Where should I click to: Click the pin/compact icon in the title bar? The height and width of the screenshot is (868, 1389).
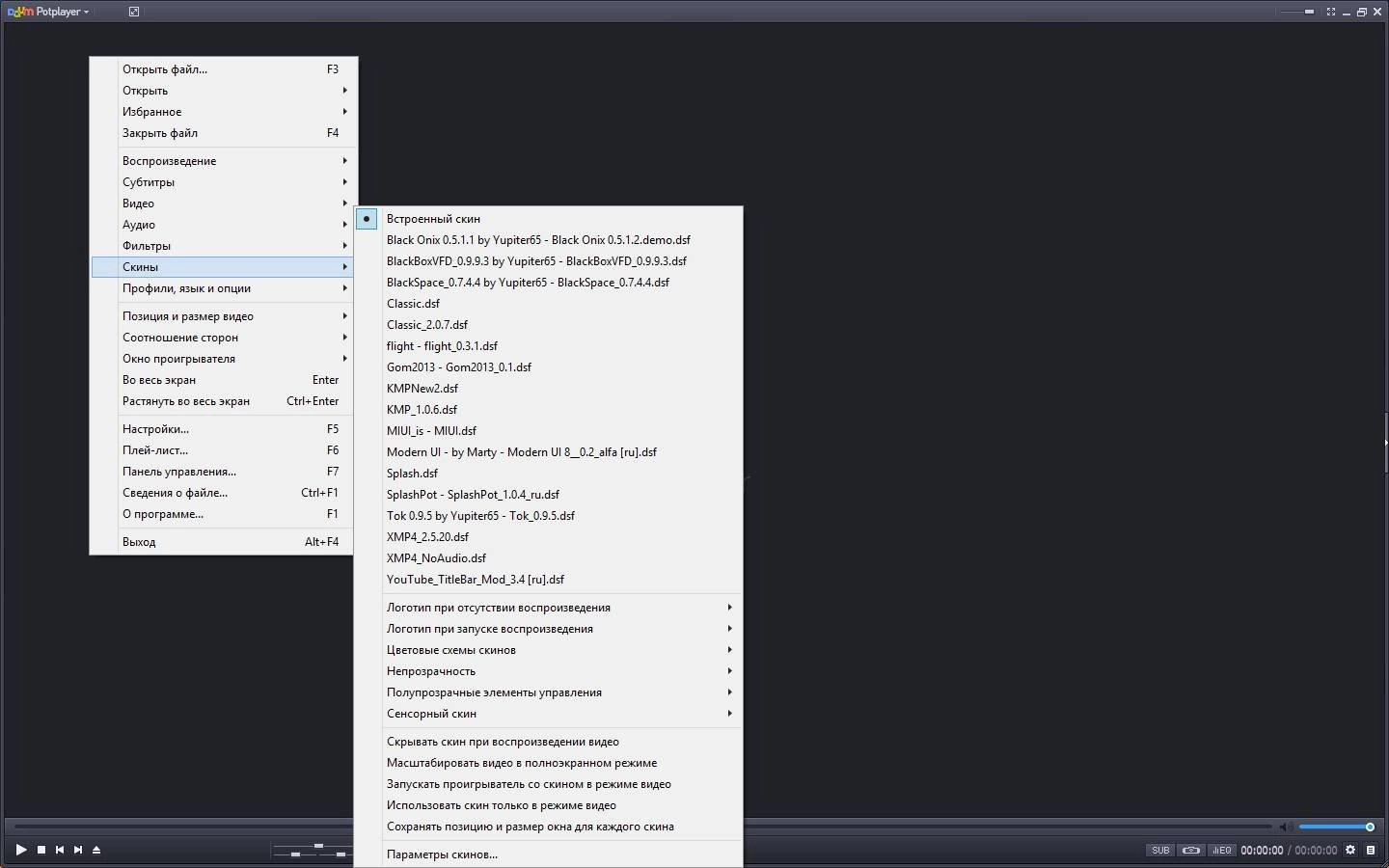[x=134, y=12]
